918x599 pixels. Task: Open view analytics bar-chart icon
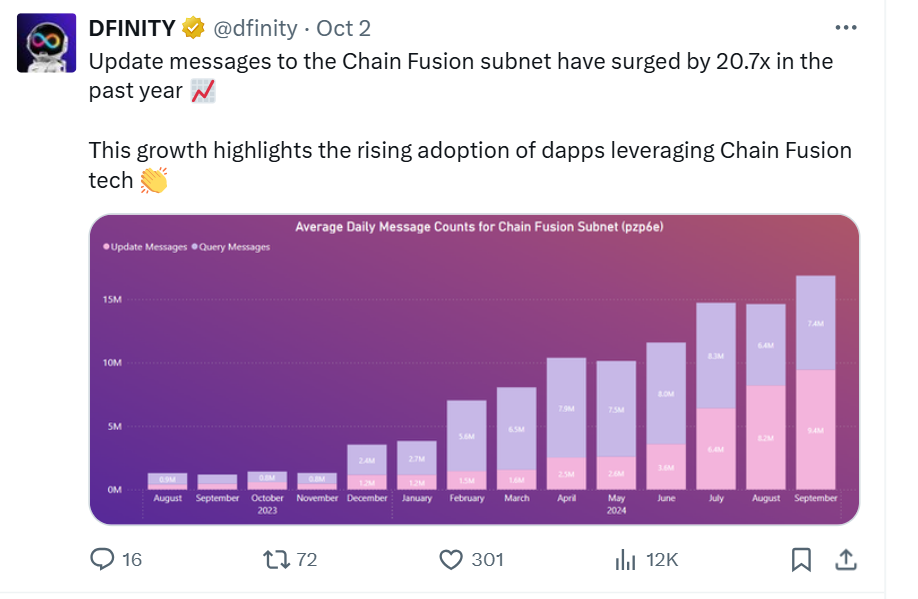tap(626, 560)
